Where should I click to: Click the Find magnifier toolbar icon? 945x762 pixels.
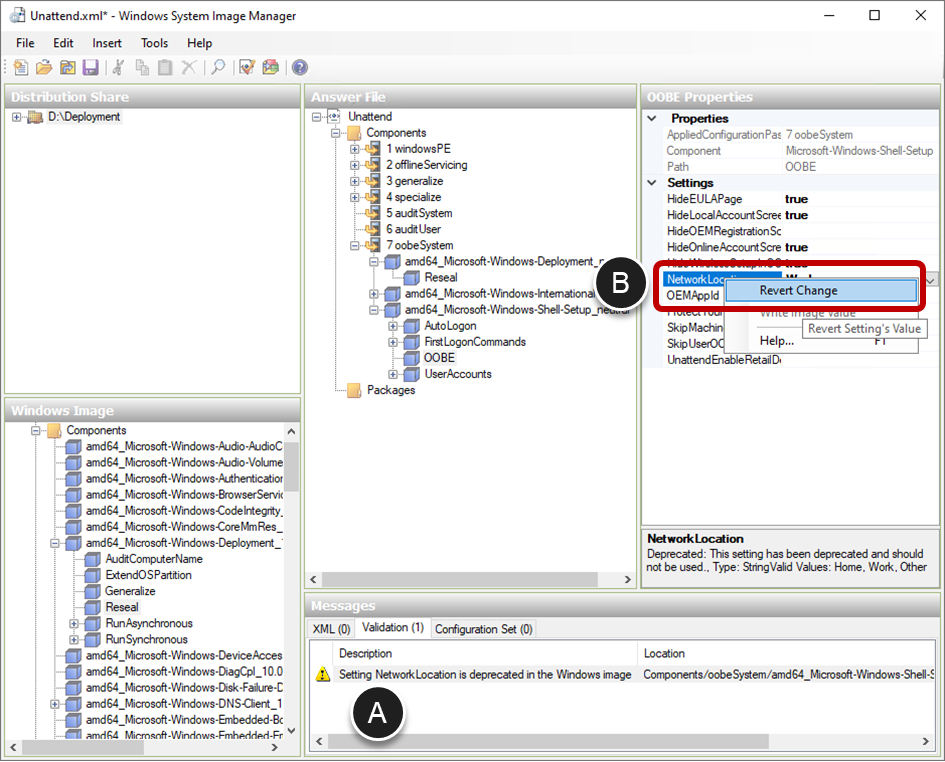[217, 68]
